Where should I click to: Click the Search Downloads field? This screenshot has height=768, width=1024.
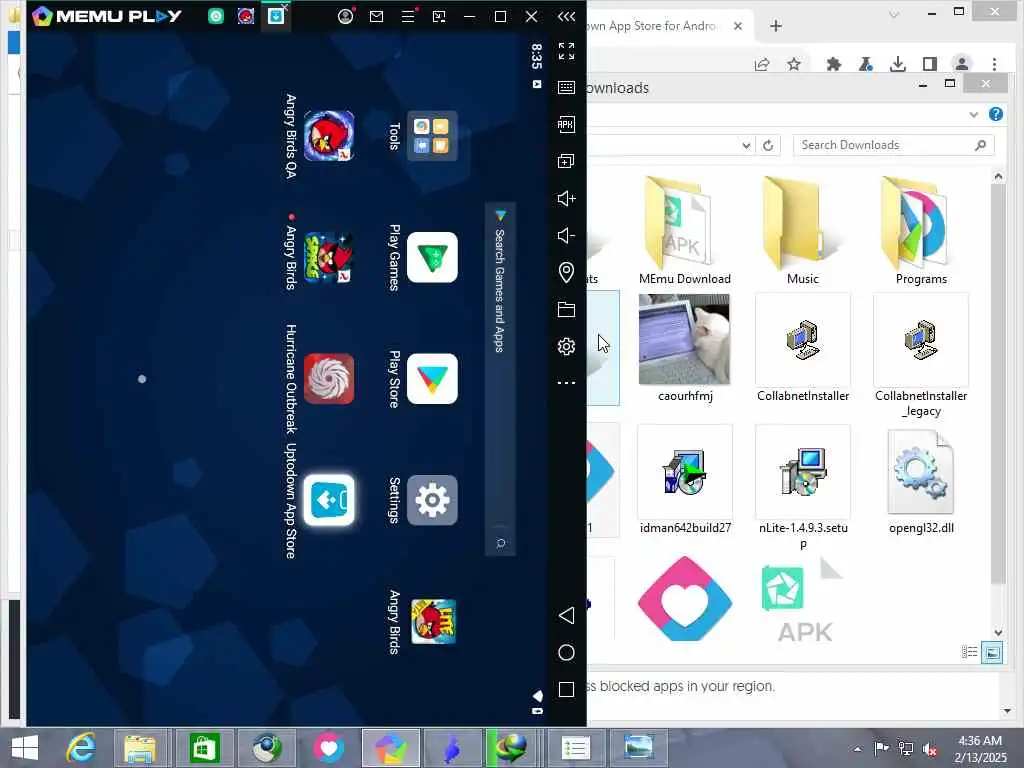(x=893, y=145)
